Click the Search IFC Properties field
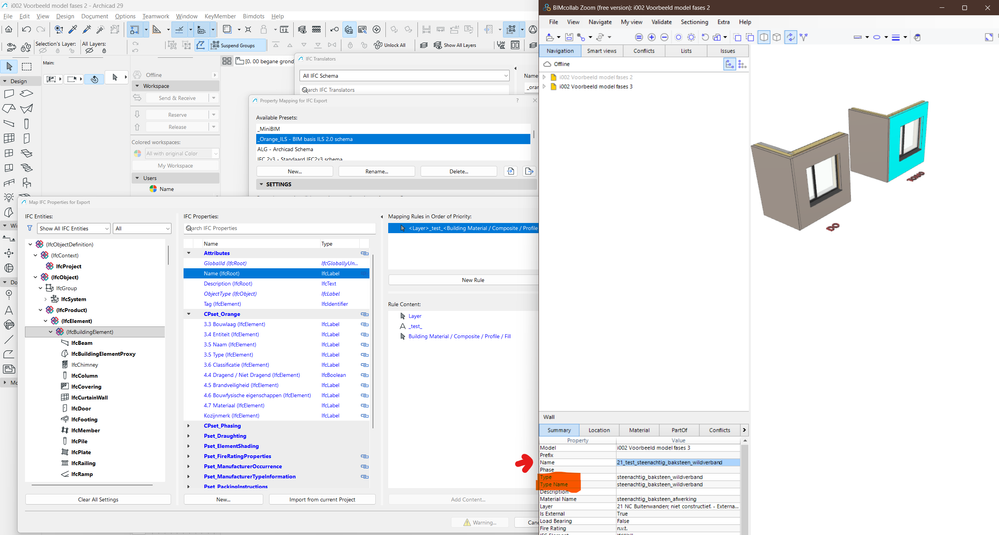The image size is (999, 535). pyautogui.click(x=277, y=228)
